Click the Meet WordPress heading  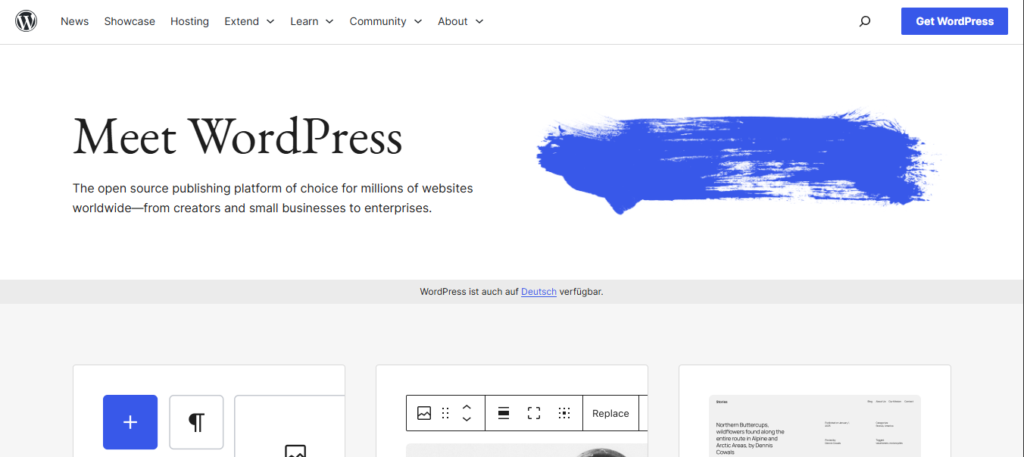click(237, 136)
